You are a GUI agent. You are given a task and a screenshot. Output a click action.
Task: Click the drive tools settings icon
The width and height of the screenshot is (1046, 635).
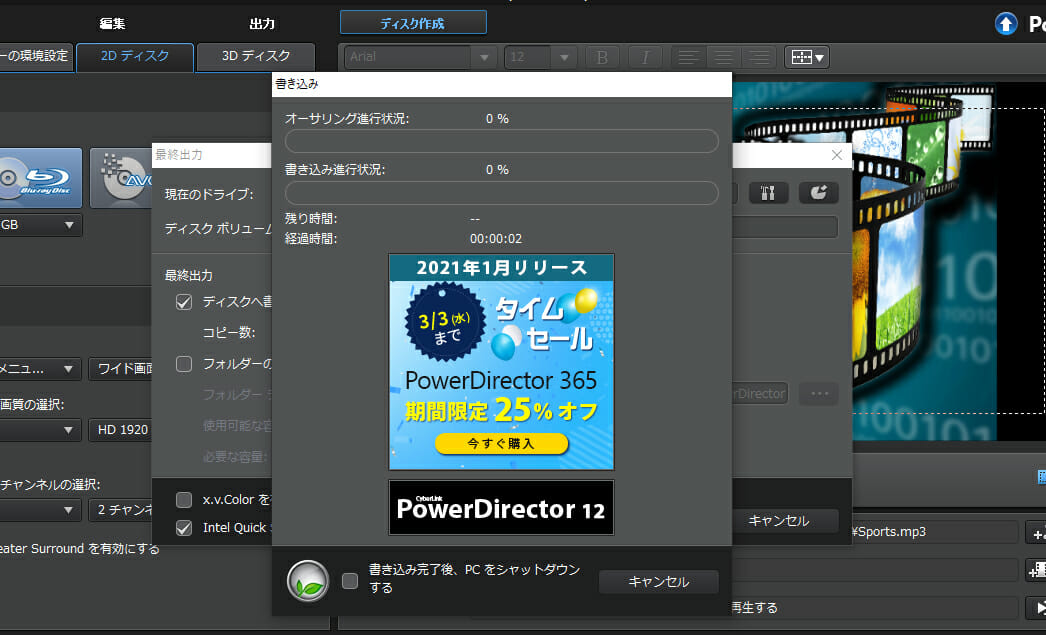pos(768,193)
